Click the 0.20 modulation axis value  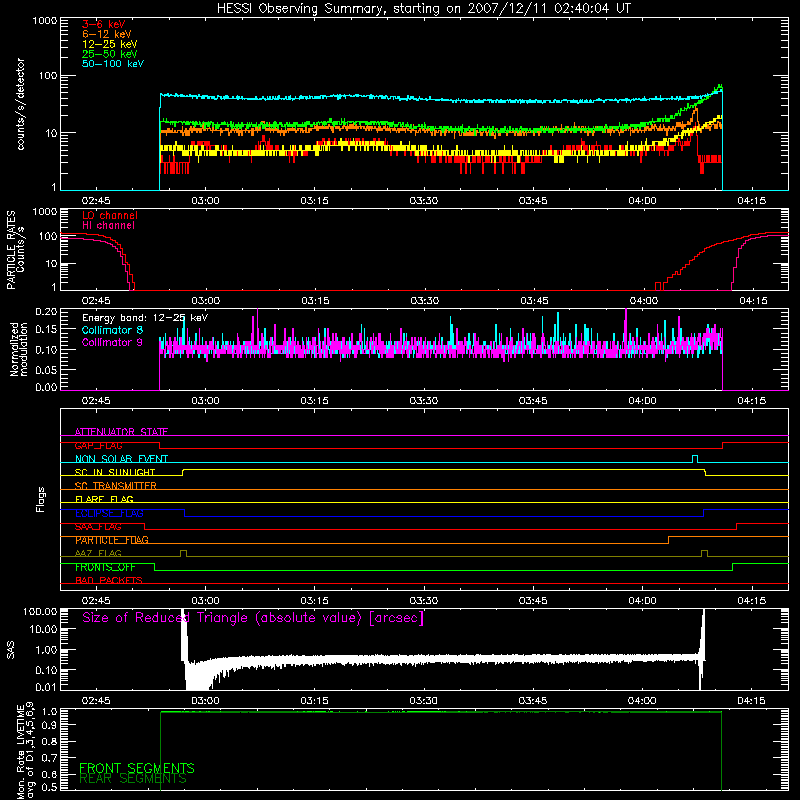click(x=46, y=312)
